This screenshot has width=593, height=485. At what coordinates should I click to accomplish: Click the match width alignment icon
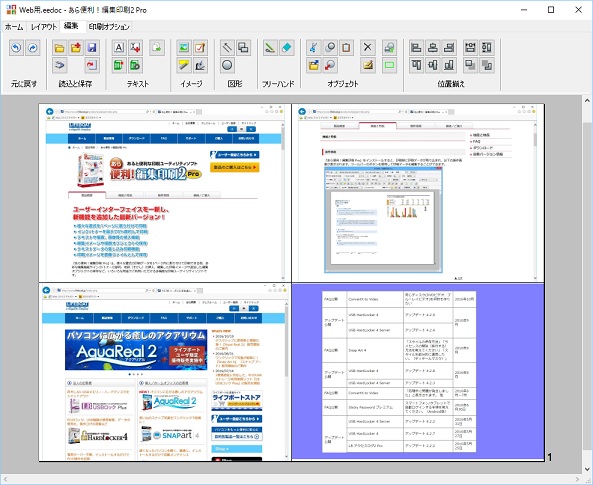click(x=470, y=48)
